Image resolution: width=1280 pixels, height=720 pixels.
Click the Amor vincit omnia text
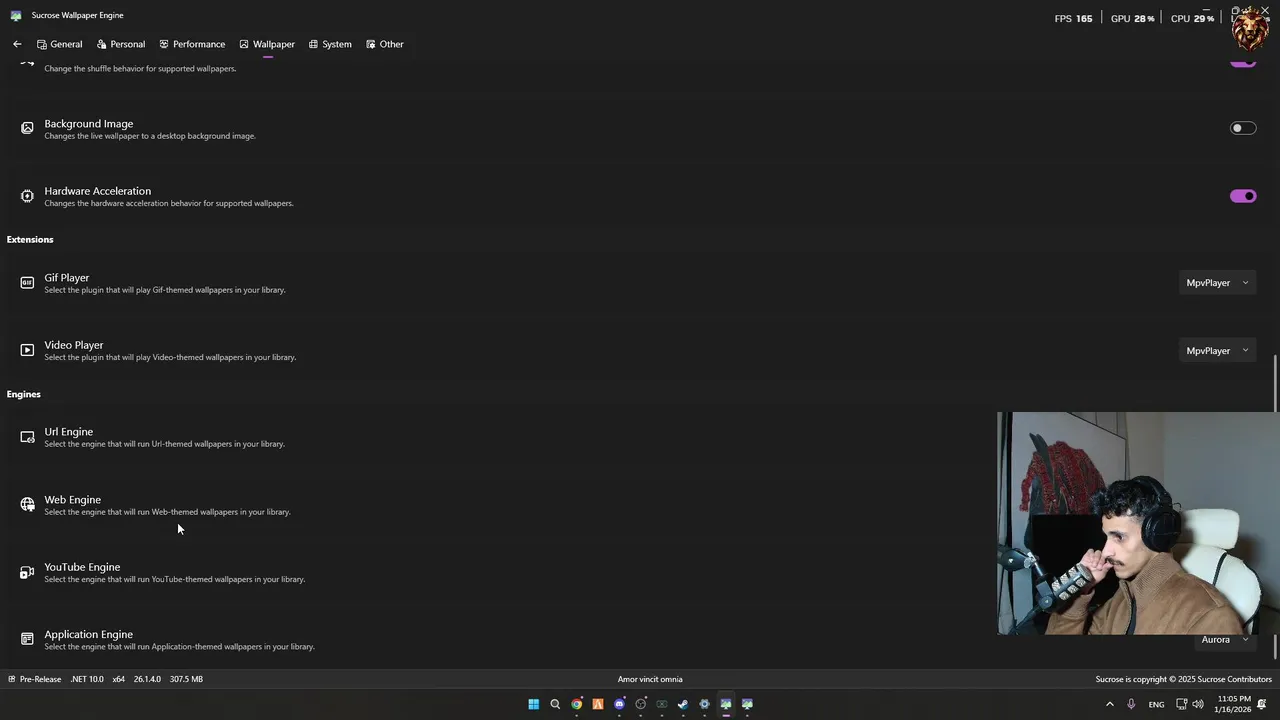tap(650, 679)
